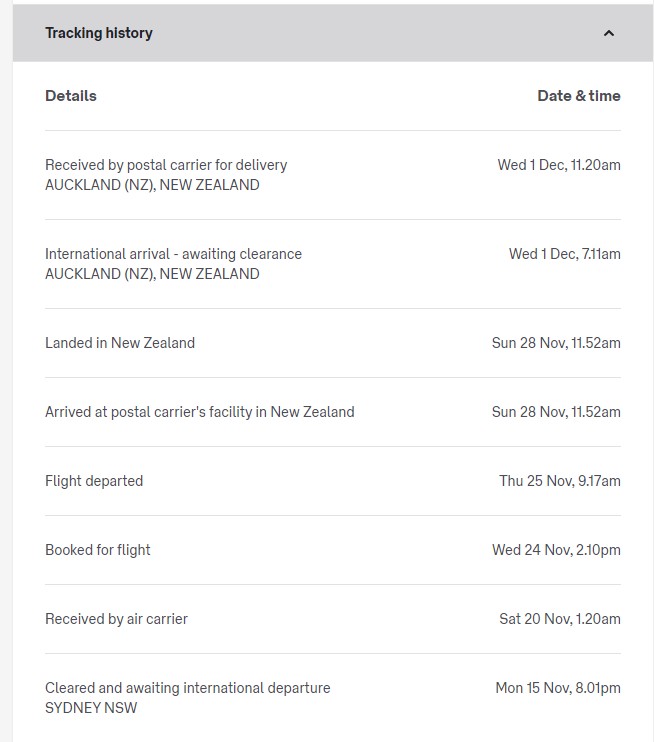
Task: Select 'Arrived at postal carrier's facility' entry
Action: click(199, 412)
